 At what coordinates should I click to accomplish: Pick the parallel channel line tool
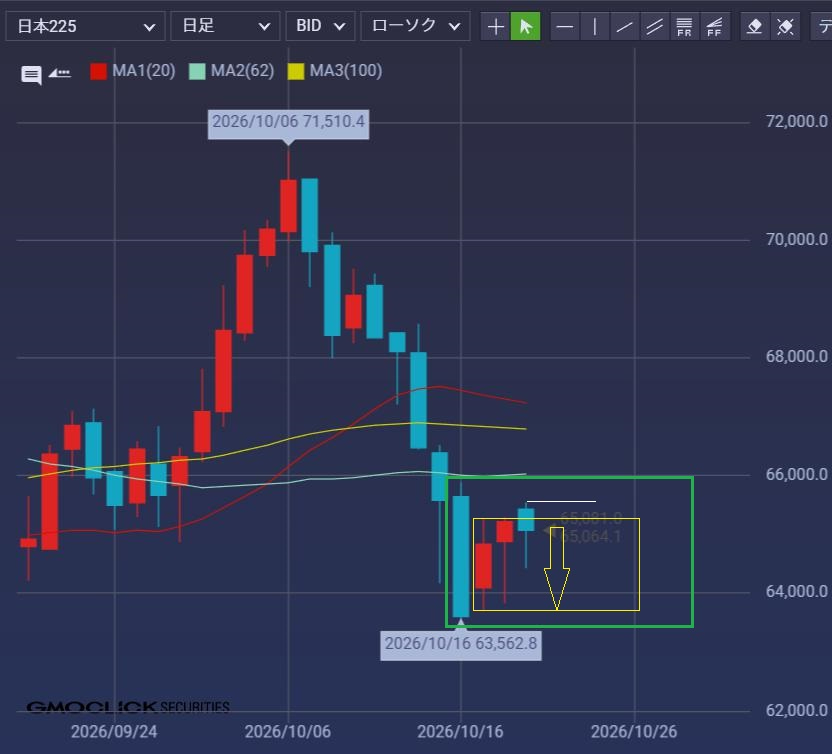(x=654, y=26)
